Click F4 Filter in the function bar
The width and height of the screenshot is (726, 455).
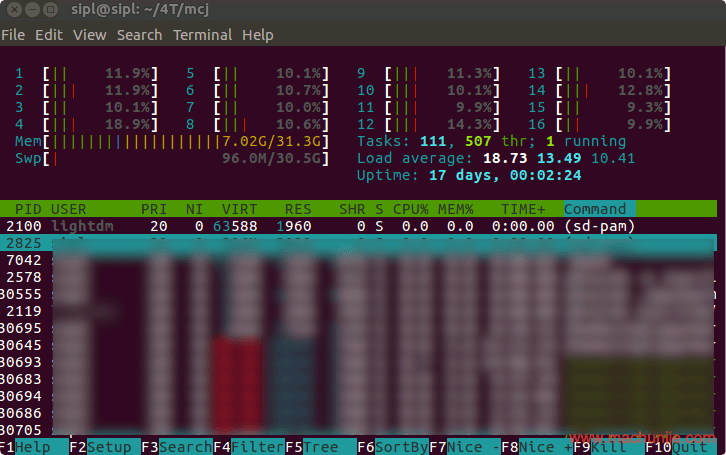[249, 447]
